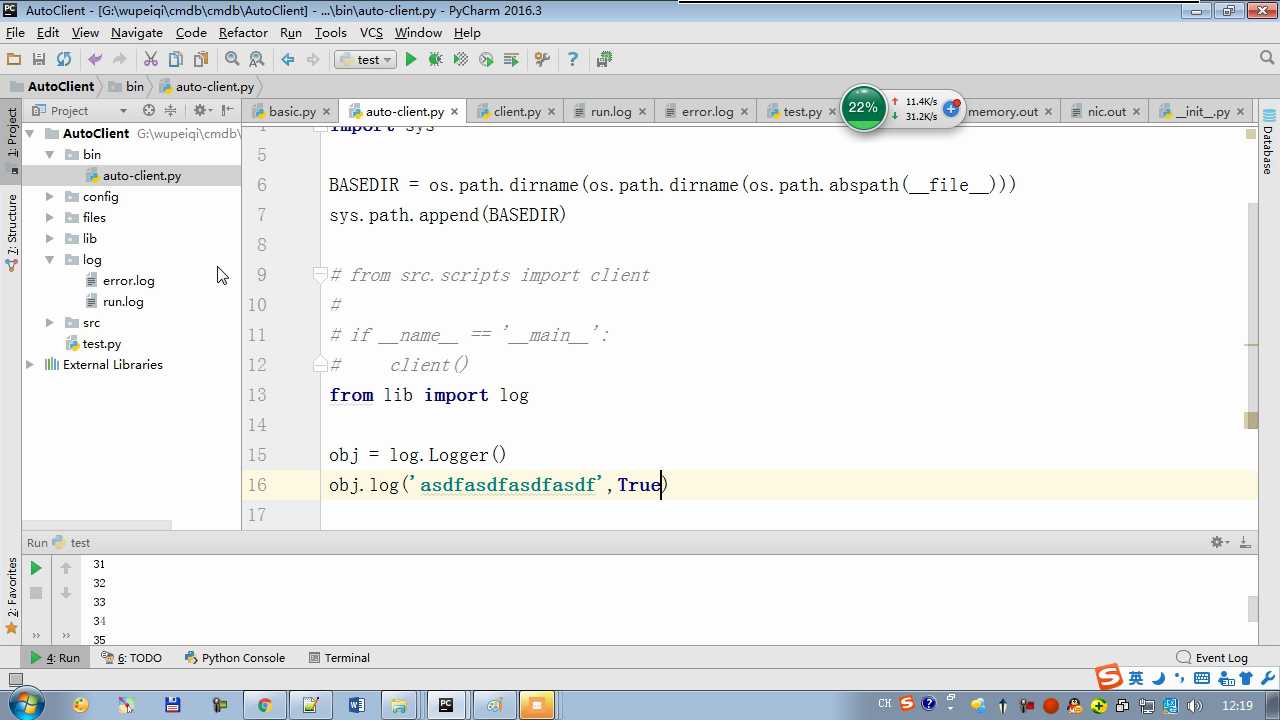1280x720 pixels.
Task: Switch to the nic.out tab
Action: tap(1106, 112)
